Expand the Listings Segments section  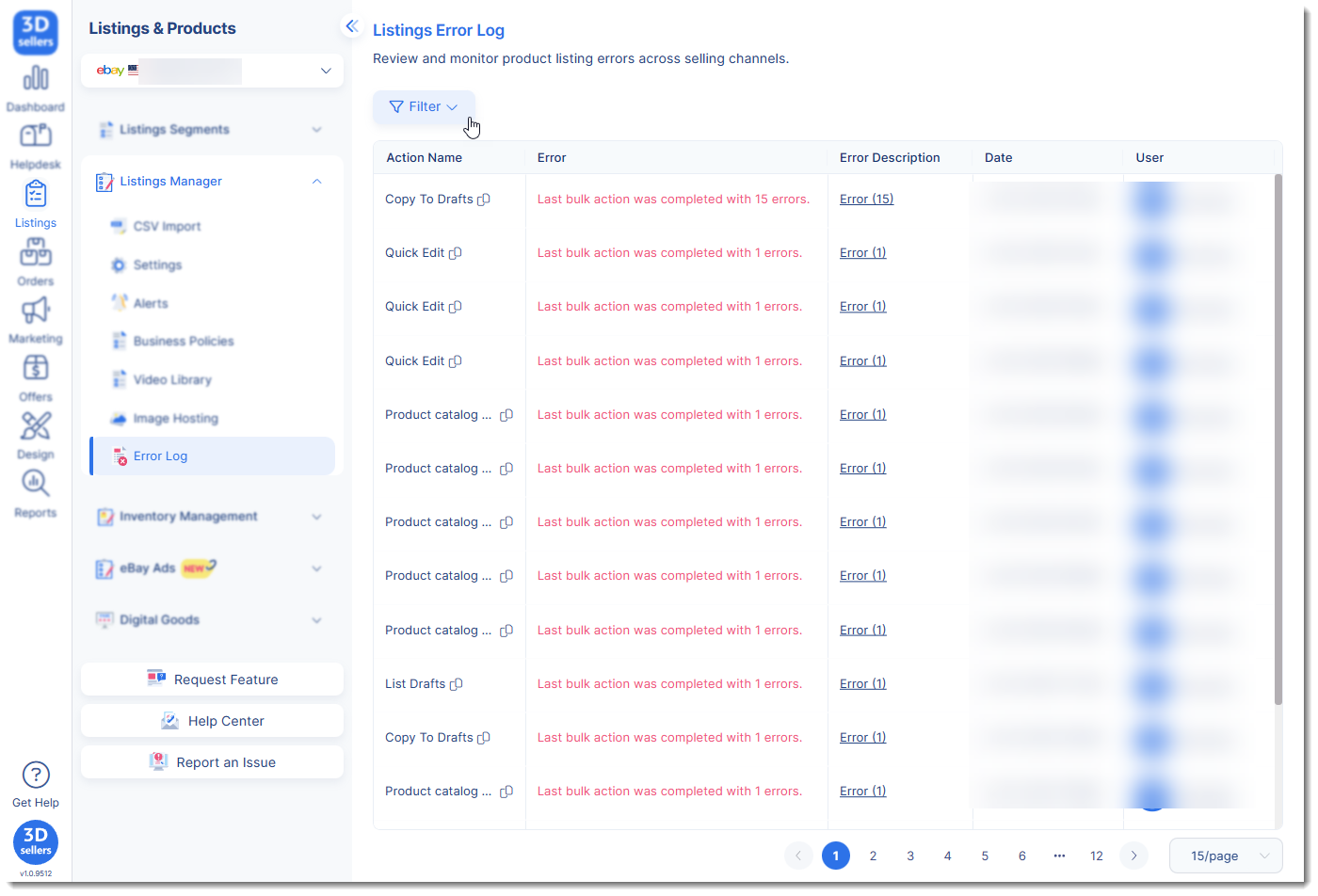[213, 129]
